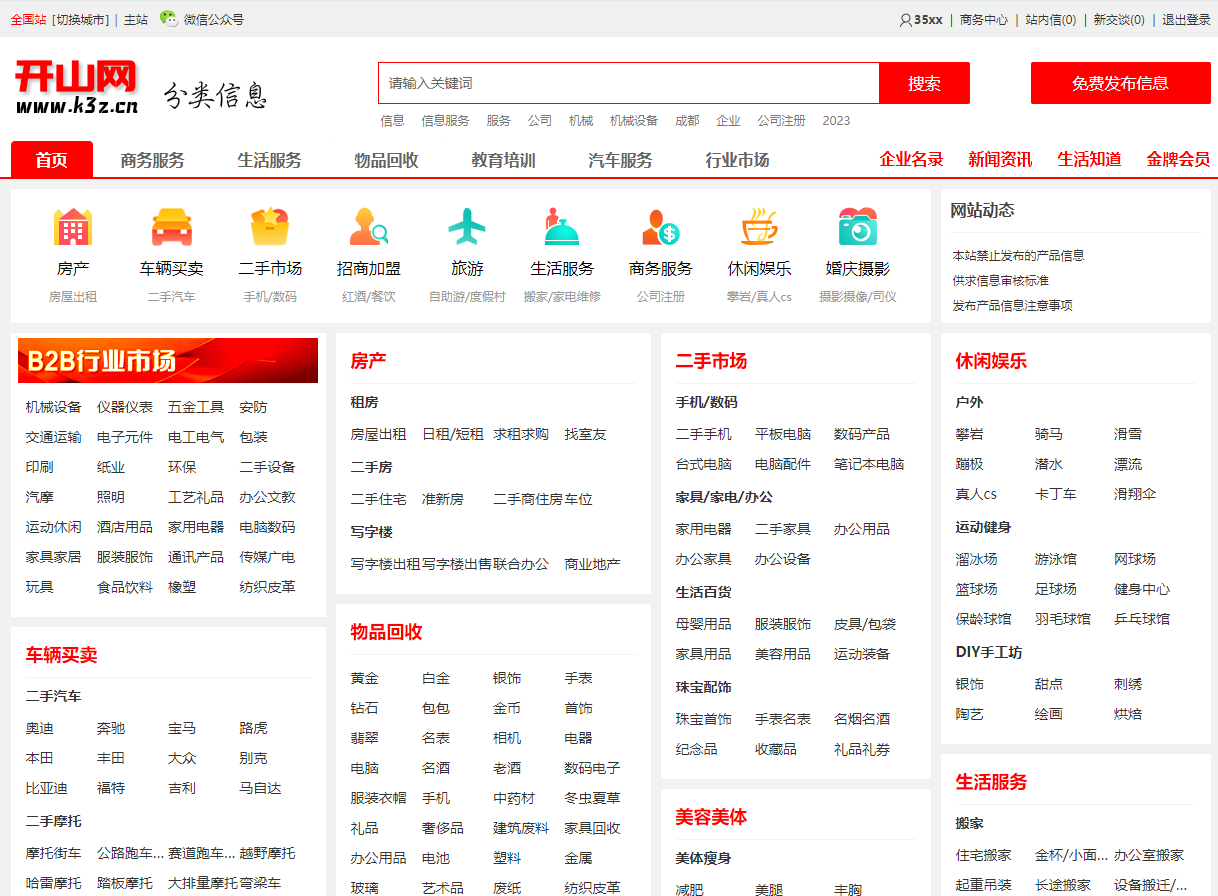Open the 休闲娱乐 coffee cup icon
This screenshot has height=896, width=1218.
(x=759, y=228)
